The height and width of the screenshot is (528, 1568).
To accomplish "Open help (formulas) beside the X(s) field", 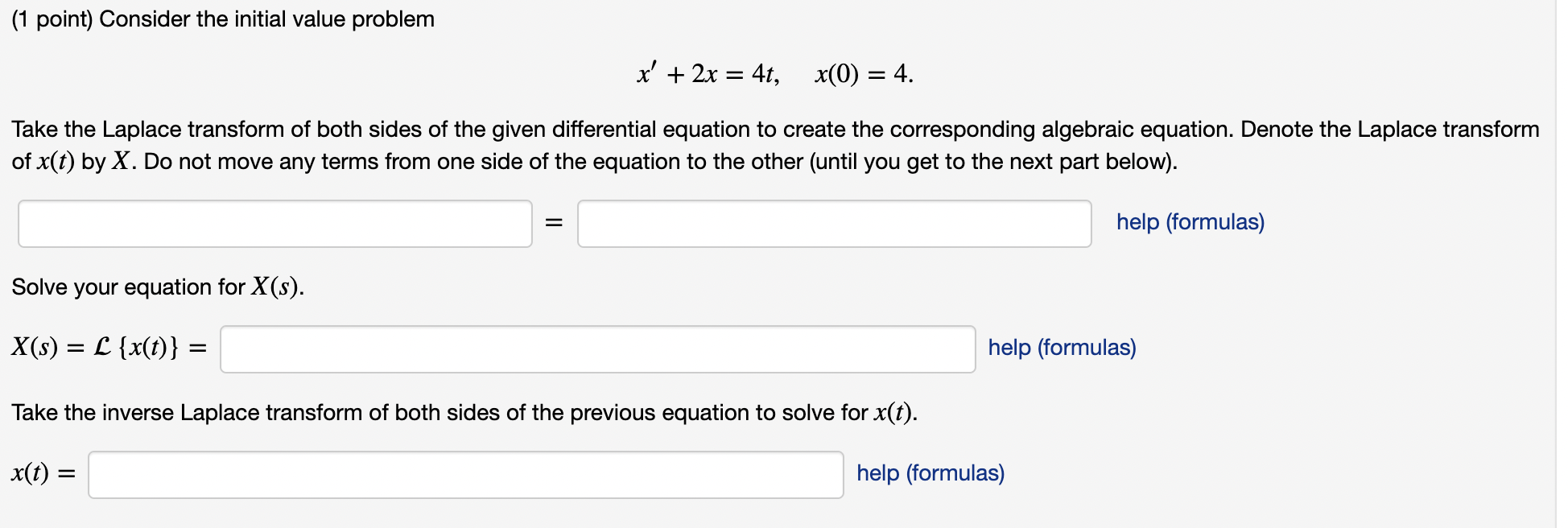I will click(x=1061, y=348).
